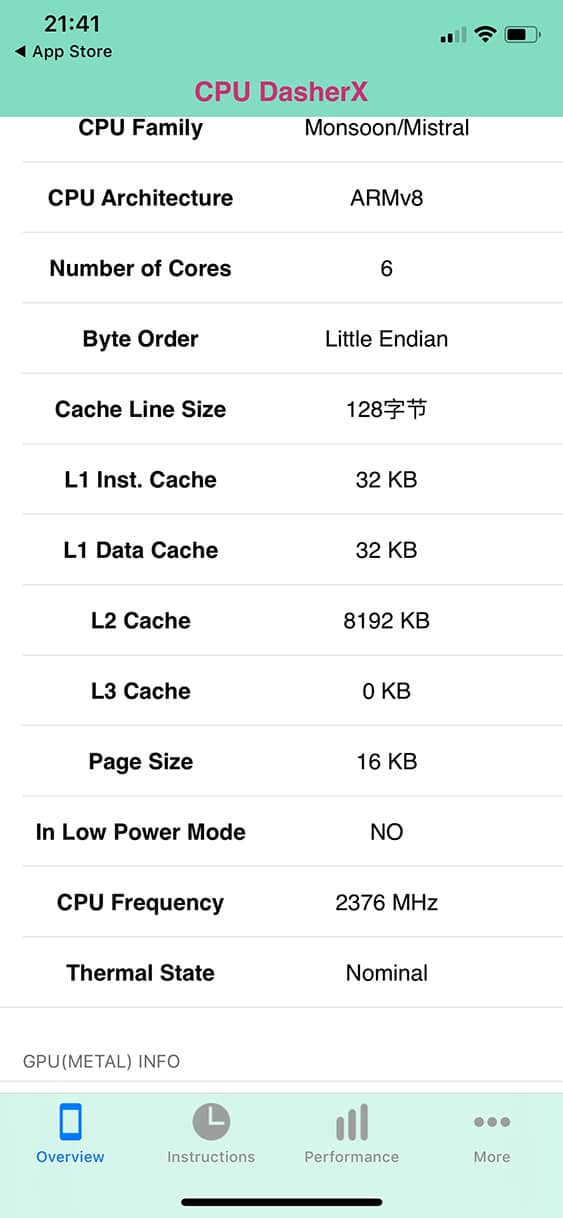Tap the GPU(METAL) INFO section header
563x1218 pixels.
pyautogui.click(x=101, y=1061)
